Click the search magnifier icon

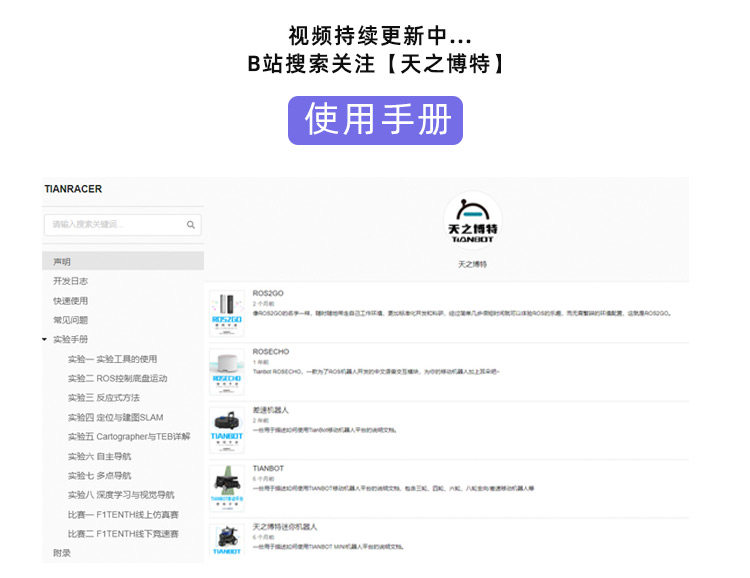point(190,224)
